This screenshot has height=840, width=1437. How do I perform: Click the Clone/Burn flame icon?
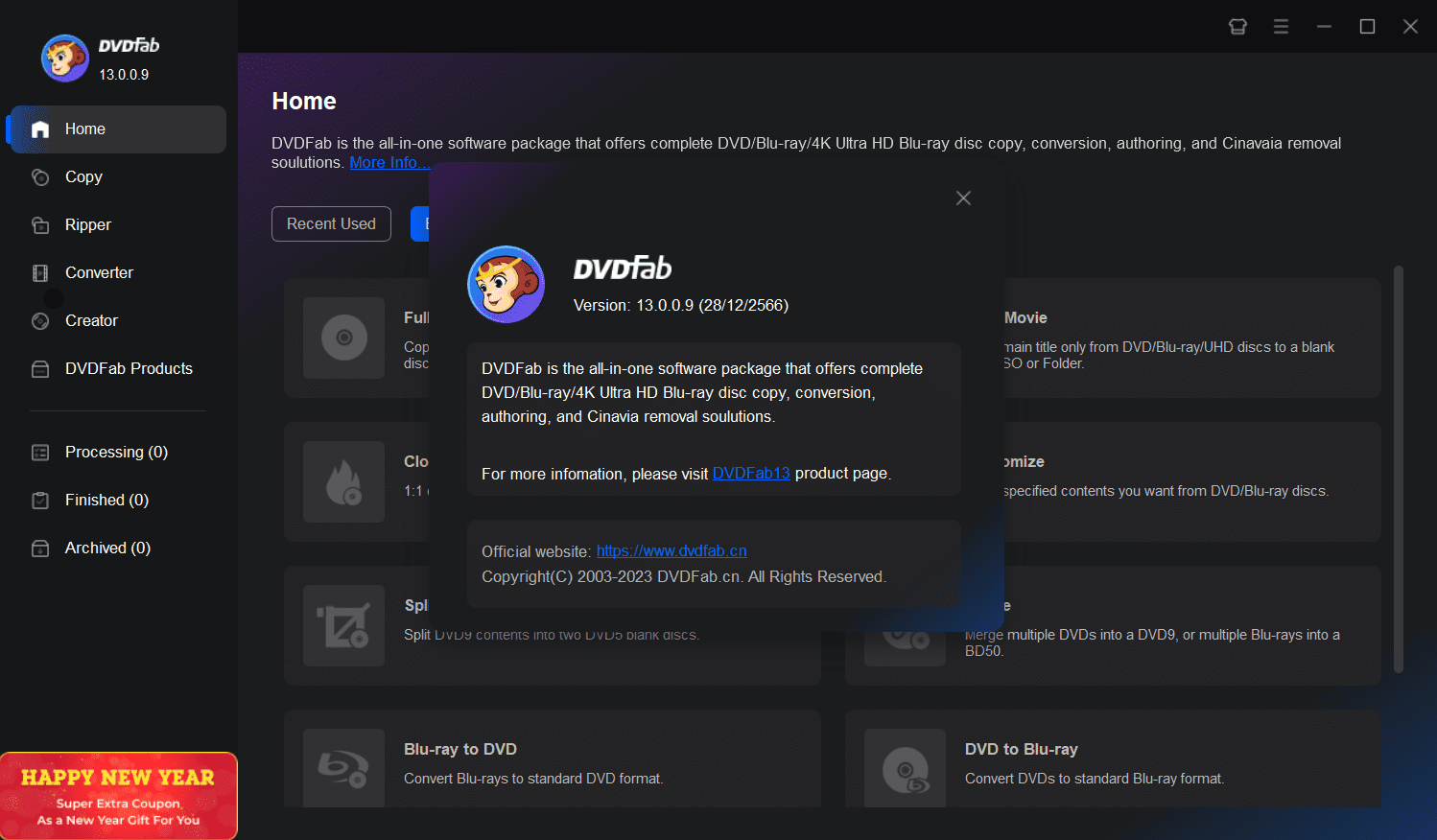(x=344, y=481)
